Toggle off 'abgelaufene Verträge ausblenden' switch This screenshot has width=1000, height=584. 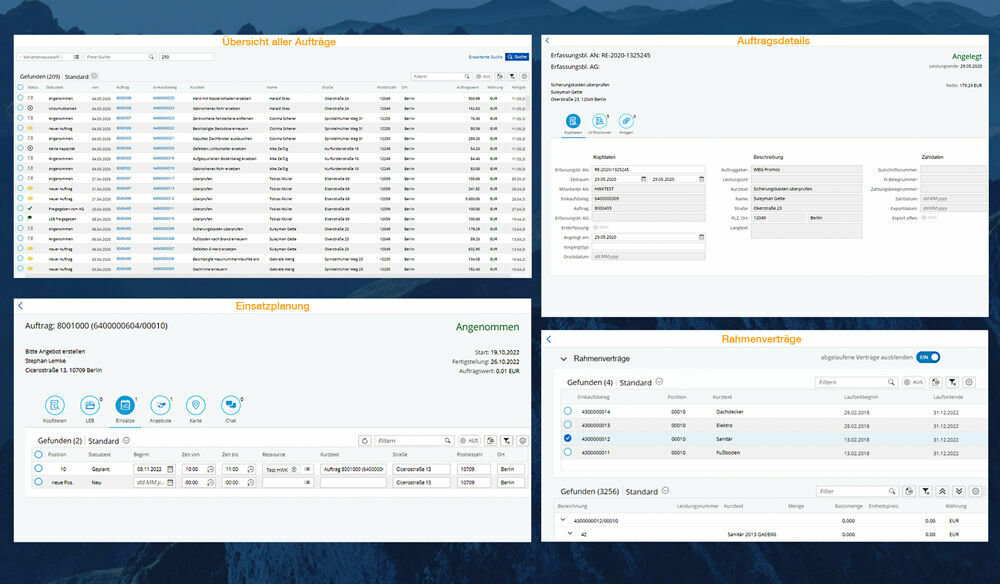[928, 357]
